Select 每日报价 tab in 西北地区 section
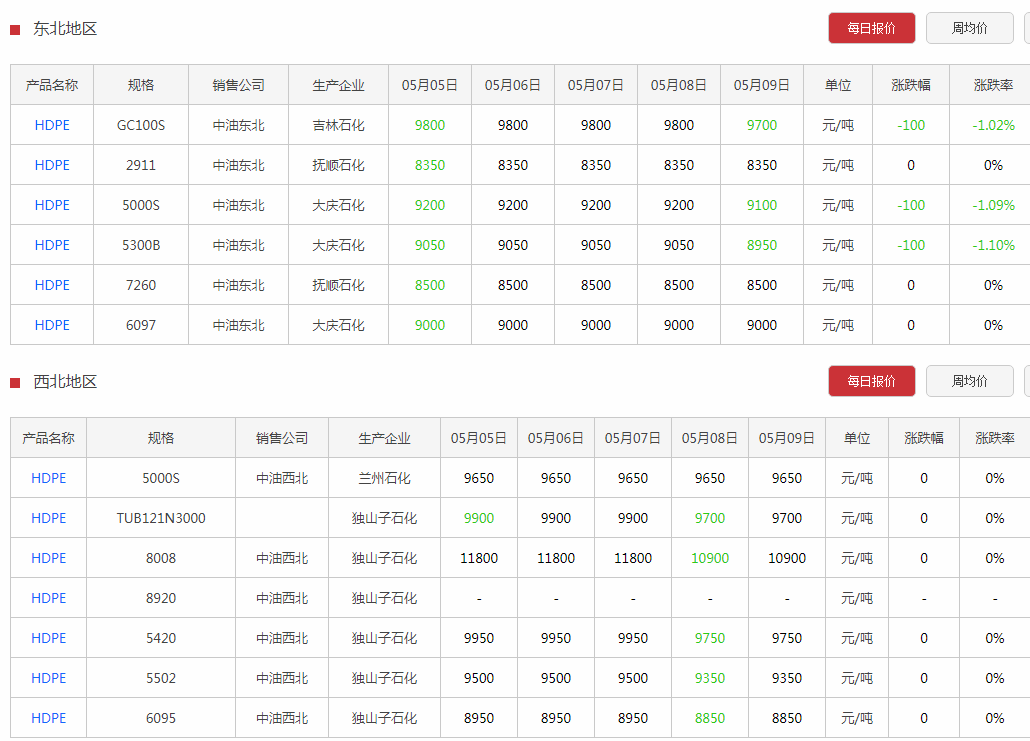1030x741 pixels. pyautogui.click(x=871, y=381)
